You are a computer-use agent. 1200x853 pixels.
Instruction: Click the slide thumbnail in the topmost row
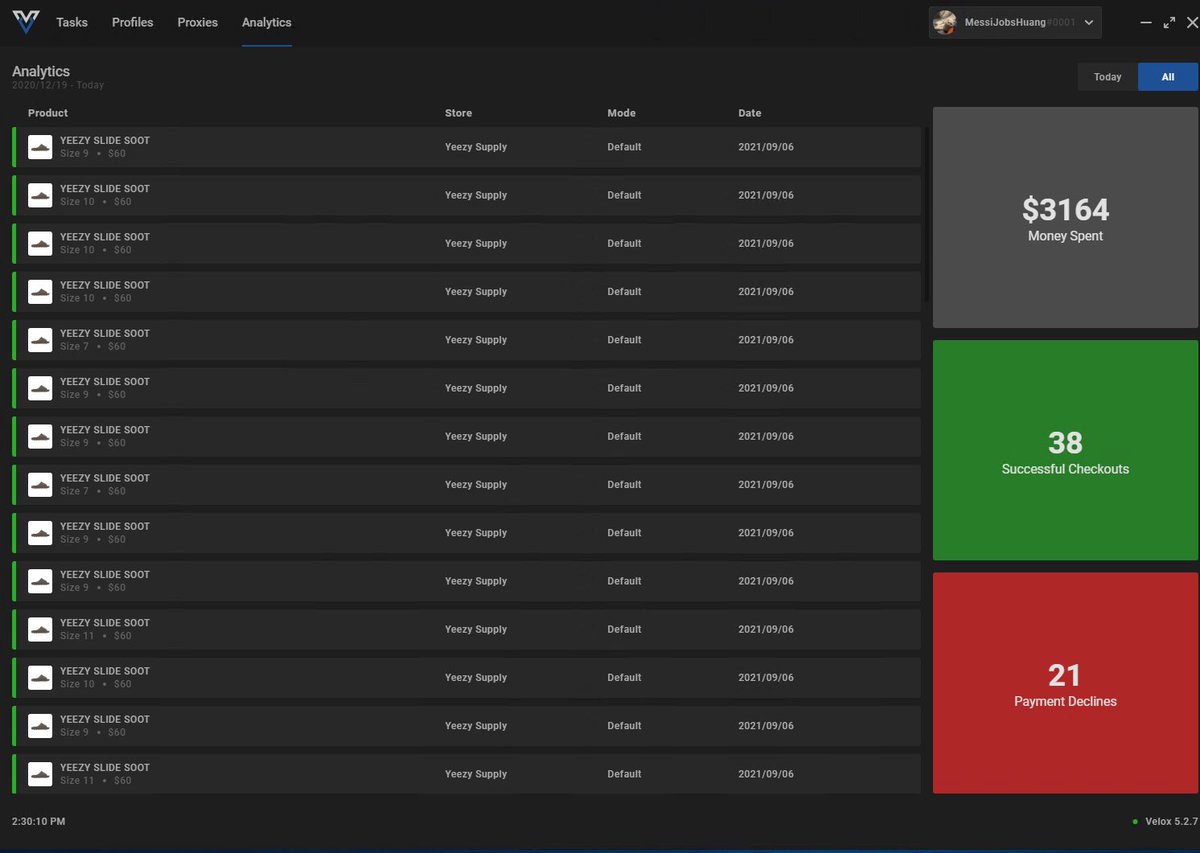click(x=40, y=147)
